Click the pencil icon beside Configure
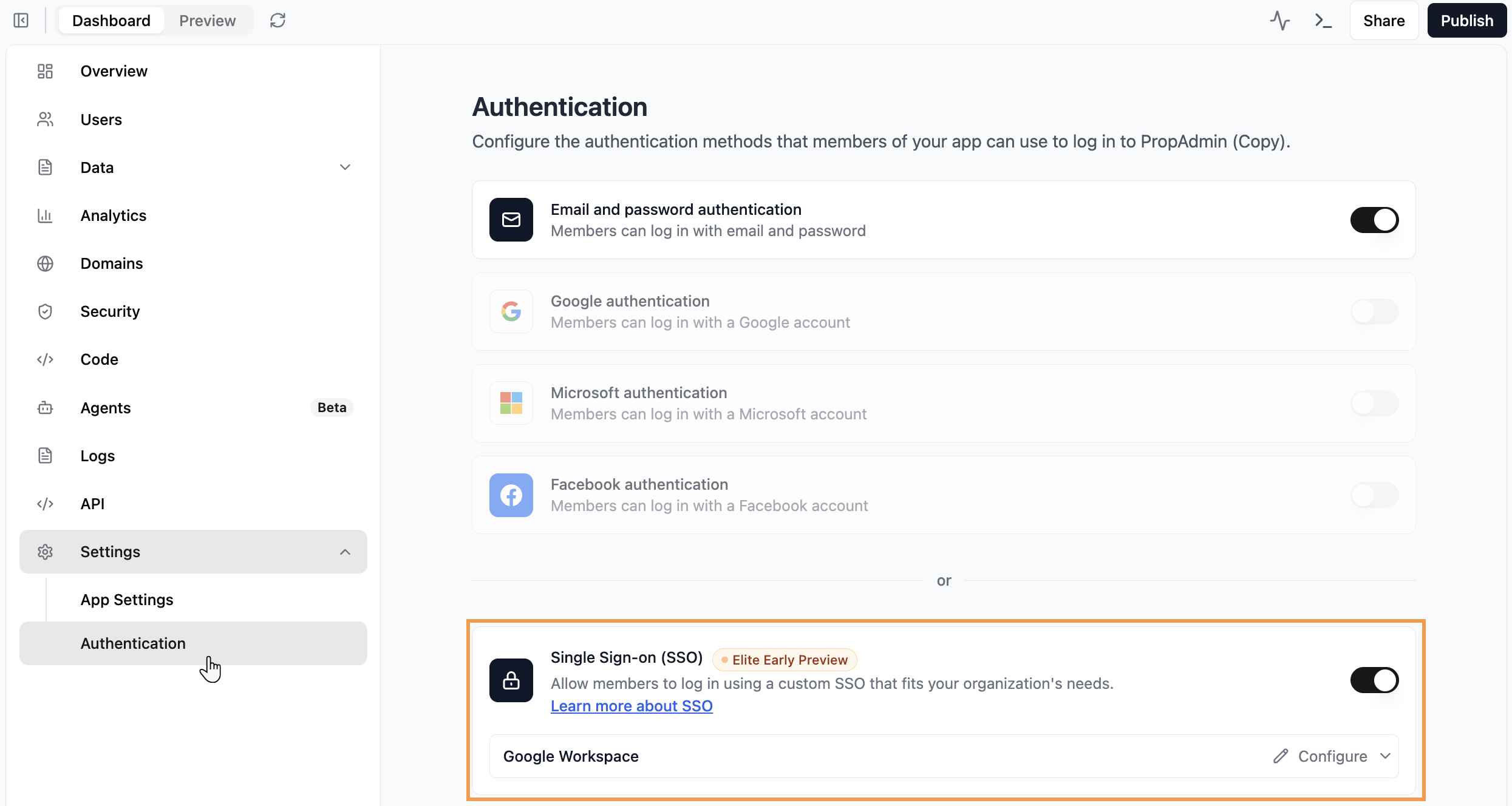Image resolution: width=1512 pixels, height=806 pixels. [x=1281, y=756]
